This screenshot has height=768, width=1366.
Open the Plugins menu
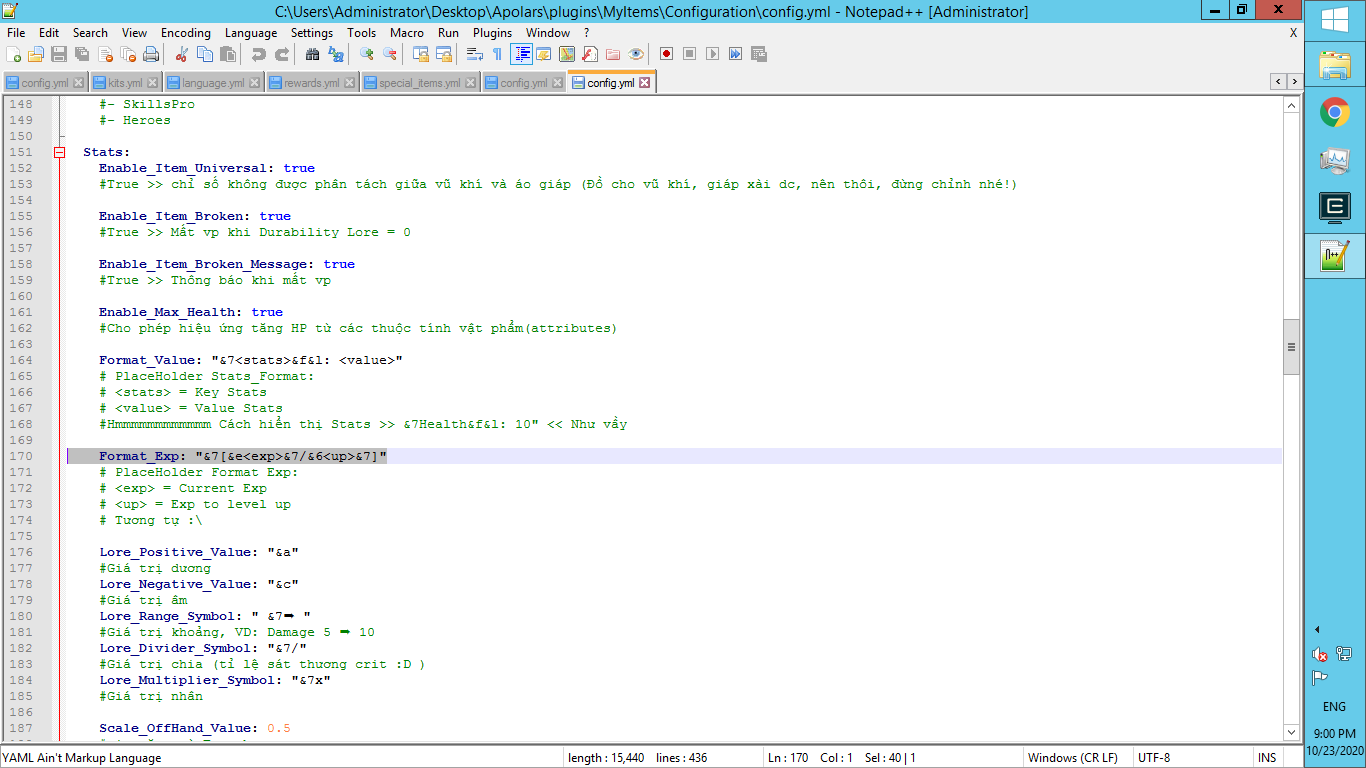pyautogui.click(x=492, y=32)
